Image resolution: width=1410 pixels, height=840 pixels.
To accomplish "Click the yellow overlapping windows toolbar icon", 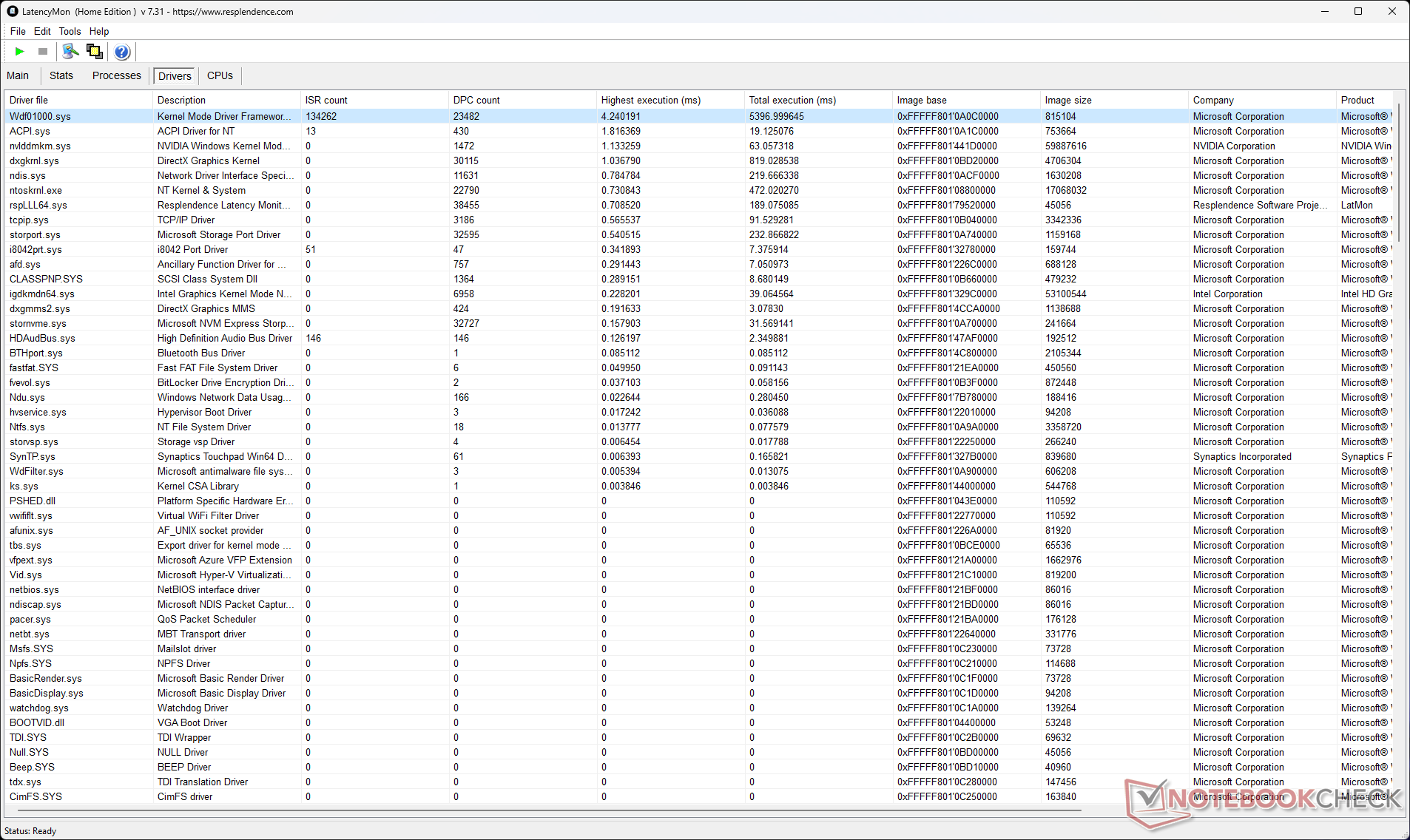I will [95, 52].
